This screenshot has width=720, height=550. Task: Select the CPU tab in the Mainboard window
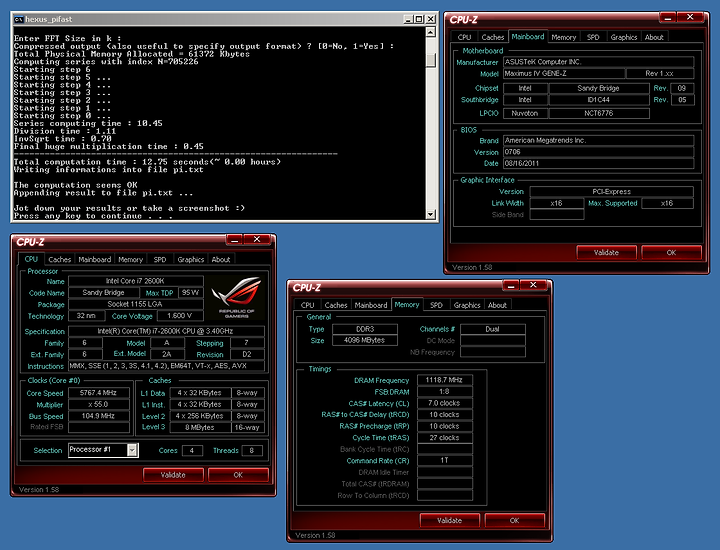(x=464, y=37)
